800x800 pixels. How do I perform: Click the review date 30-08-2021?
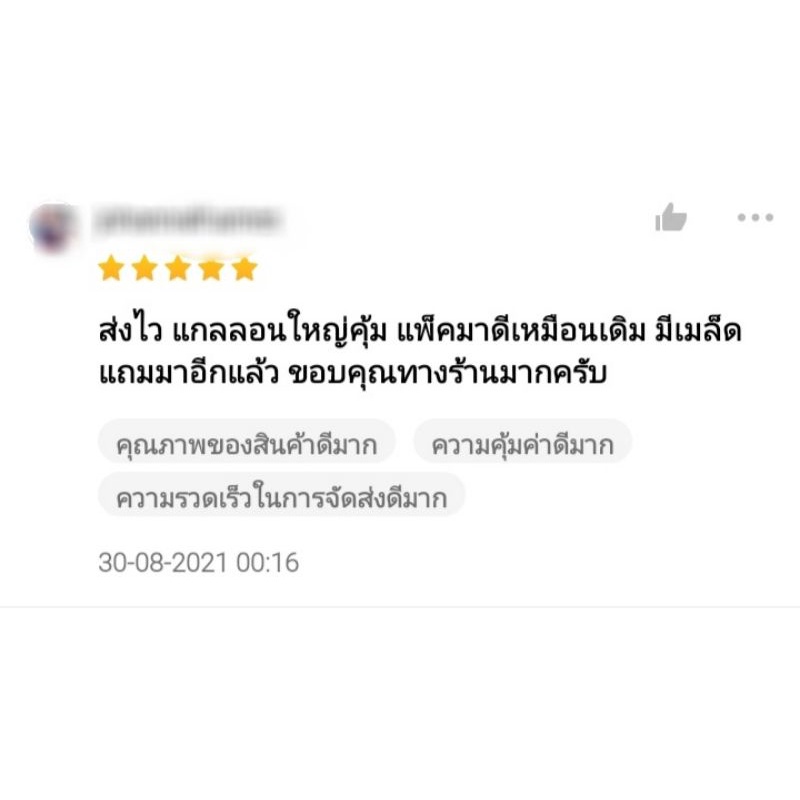(163, 563)
